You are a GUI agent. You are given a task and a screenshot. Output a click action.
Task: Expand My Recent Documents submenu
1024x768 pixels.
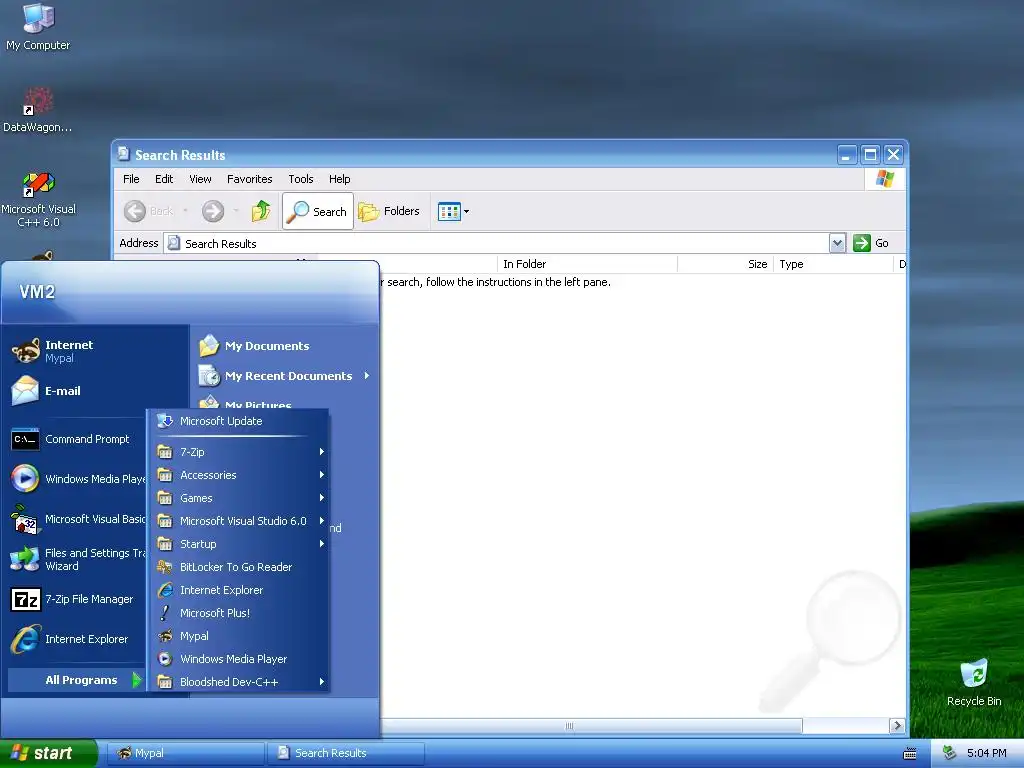pyautogui.click(x=285, y=376)
